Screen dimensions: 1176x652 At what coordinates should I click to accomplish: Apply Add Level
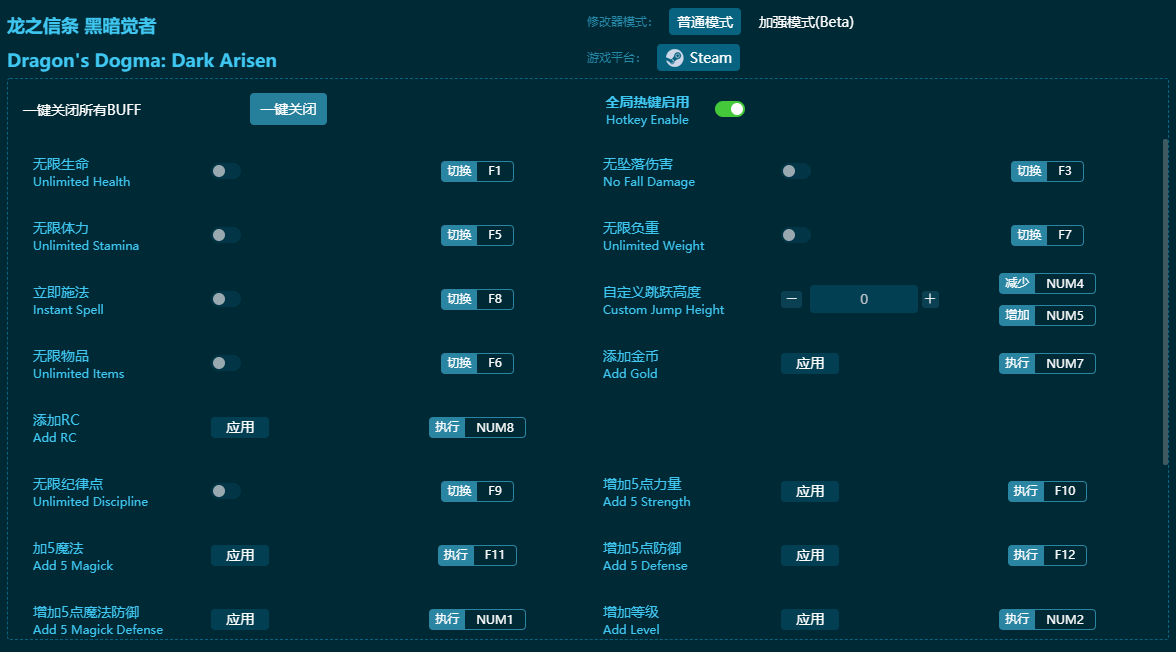tap(810, 620)
